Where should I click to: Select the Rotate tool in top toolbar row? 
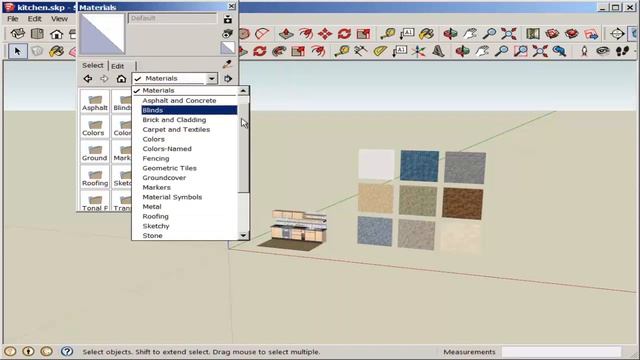click(344, 33)
